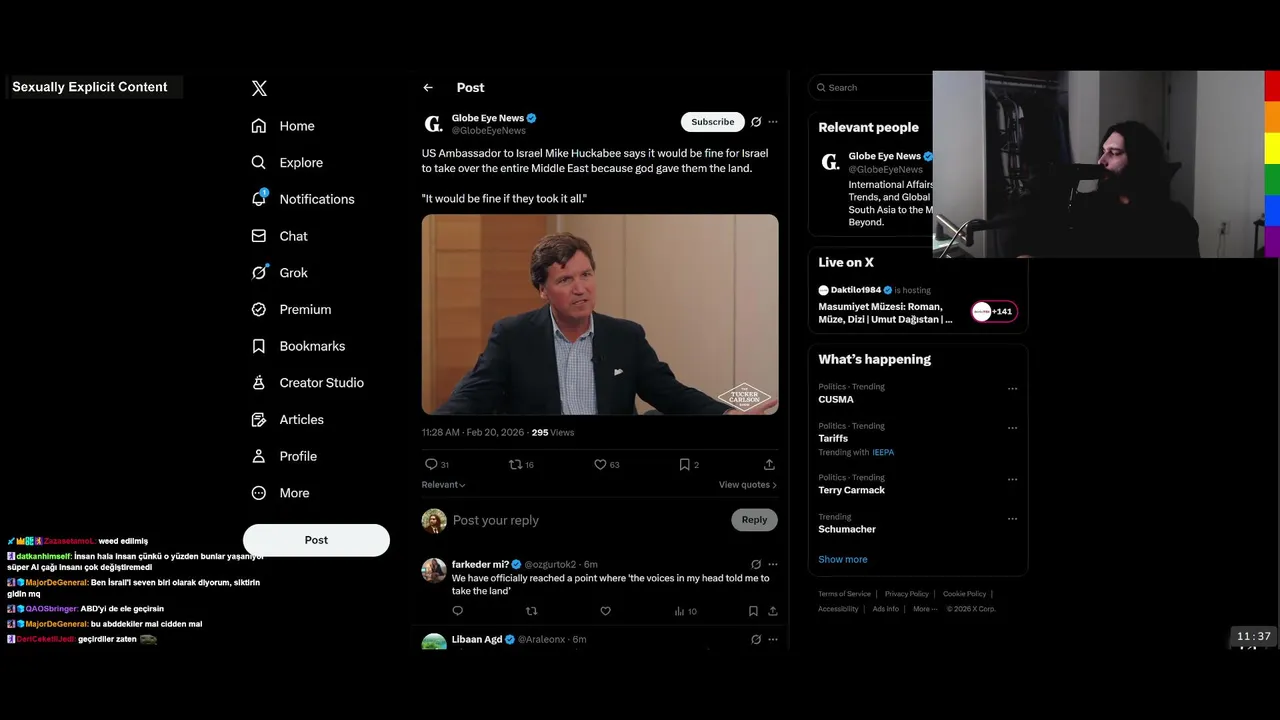The width and height of the screenshot is (1280, 720).
Task: Click the Reply button
Action: click(755, 520)
